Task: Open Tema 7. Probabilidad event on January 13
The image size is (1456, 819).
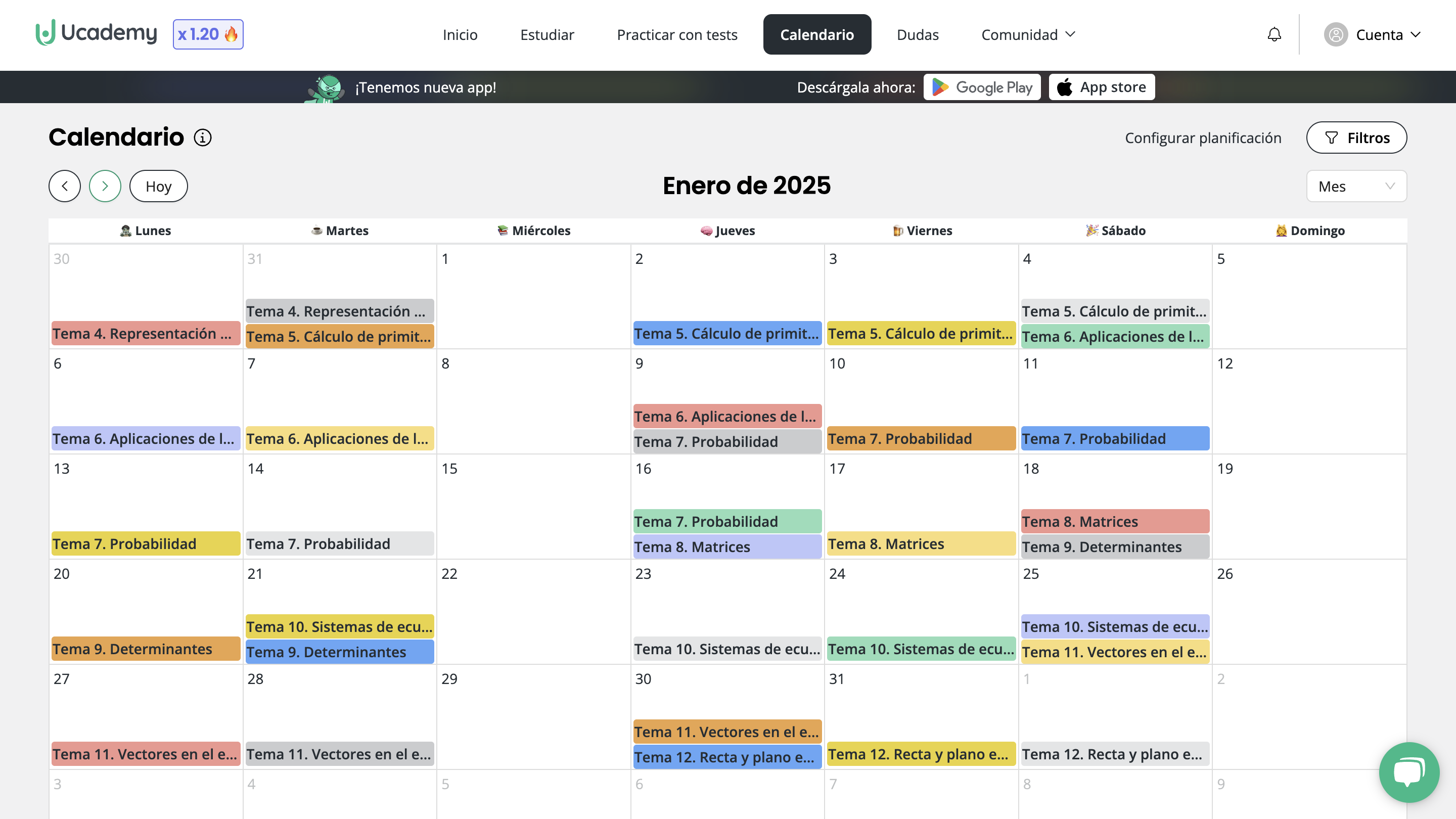Action: coord(145,543)
